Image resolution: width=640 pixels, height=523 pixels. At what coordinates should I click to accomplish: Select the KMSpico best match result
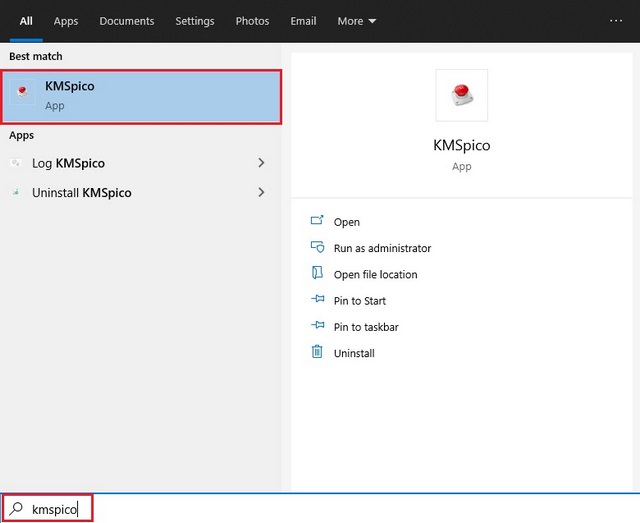point(142,97)
